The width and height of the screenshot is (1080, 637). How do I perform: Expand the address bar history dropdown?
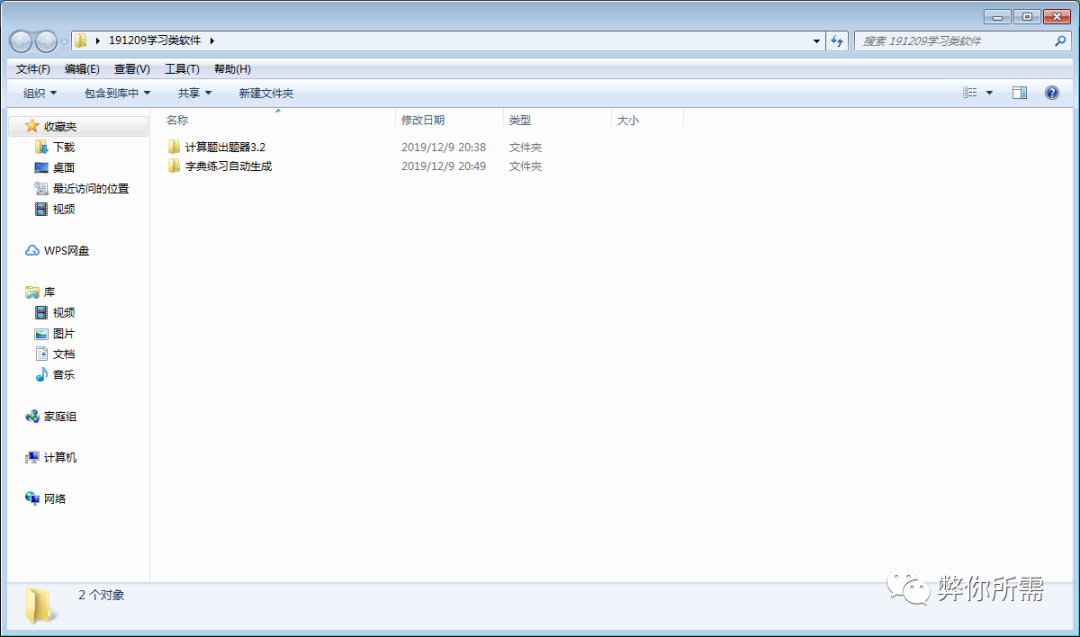pyautogui.click(x=817, y=41)
